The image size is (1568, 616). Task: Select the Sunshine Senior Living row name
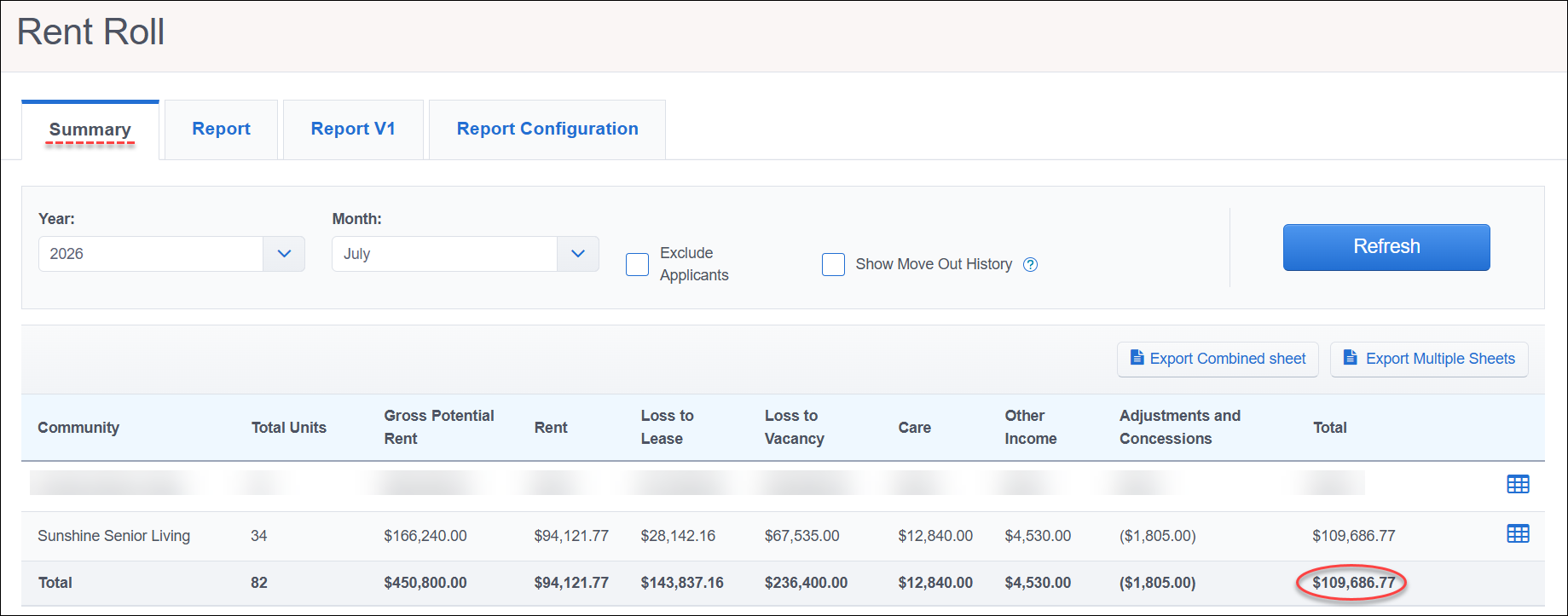point(114,536)
